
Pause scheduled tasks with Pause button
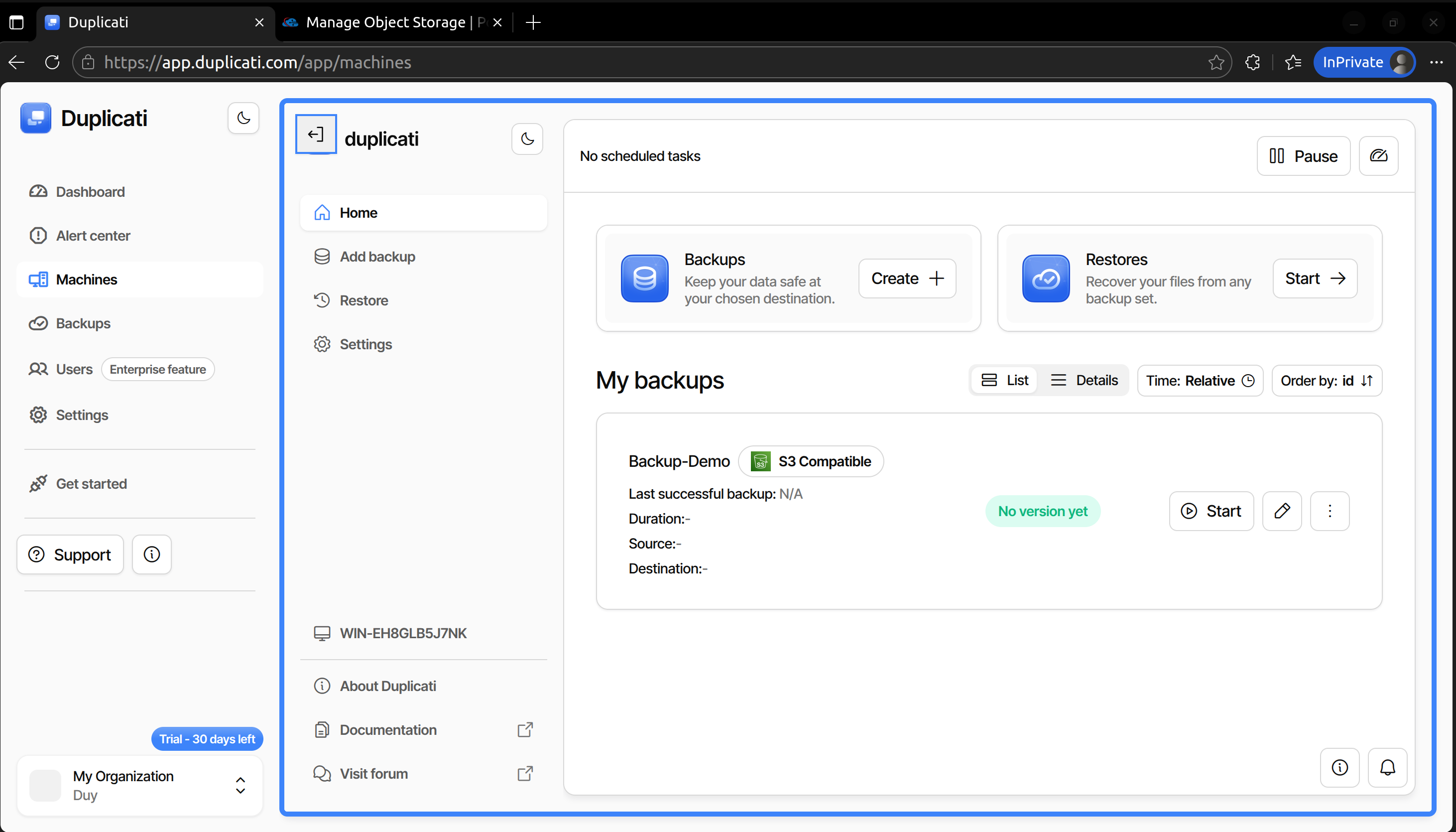[x=1303, y=156]
